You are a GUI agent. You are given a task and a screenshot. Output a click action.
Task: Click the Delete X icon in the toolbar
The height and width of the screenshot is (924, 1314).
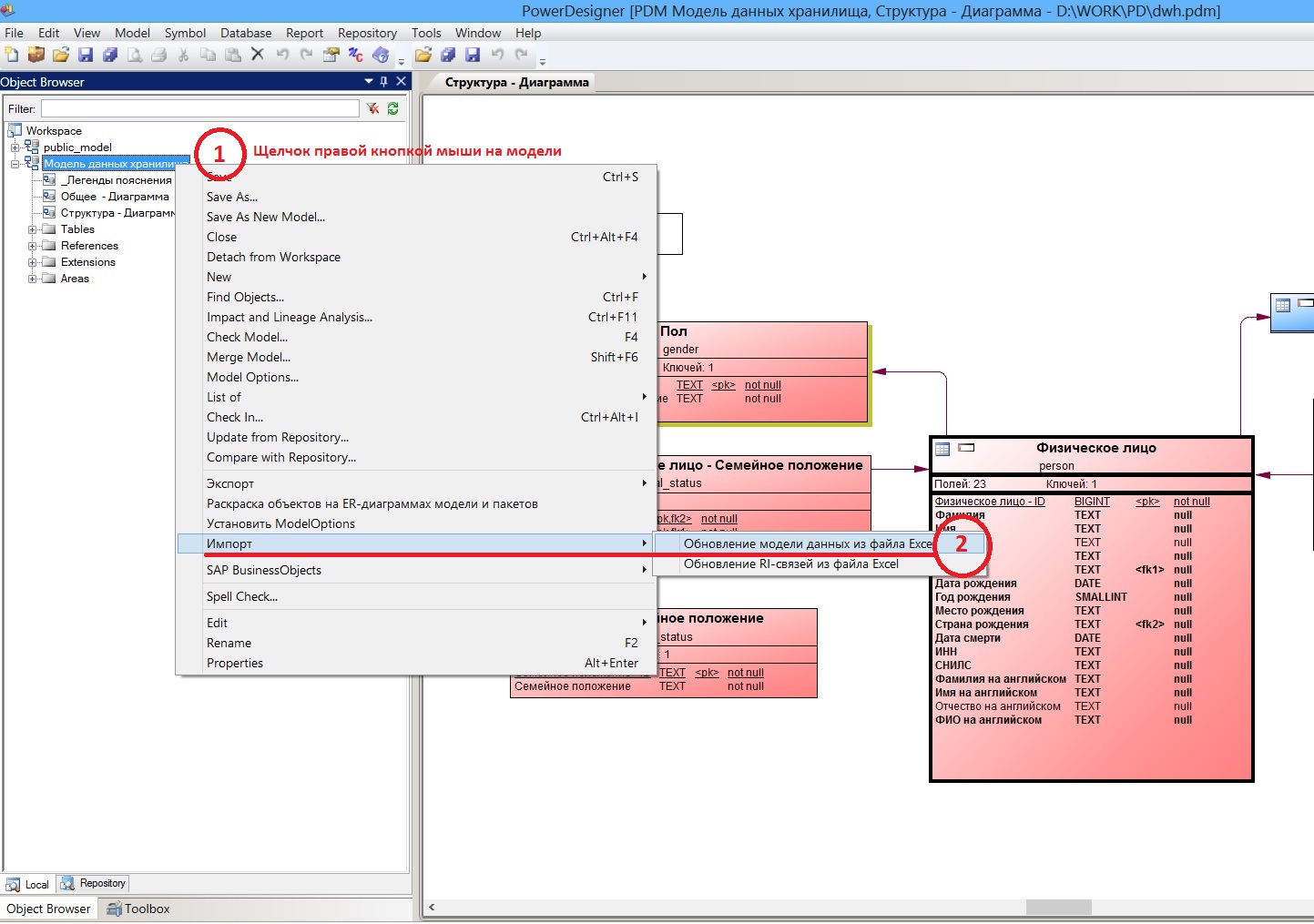point(258,55)
